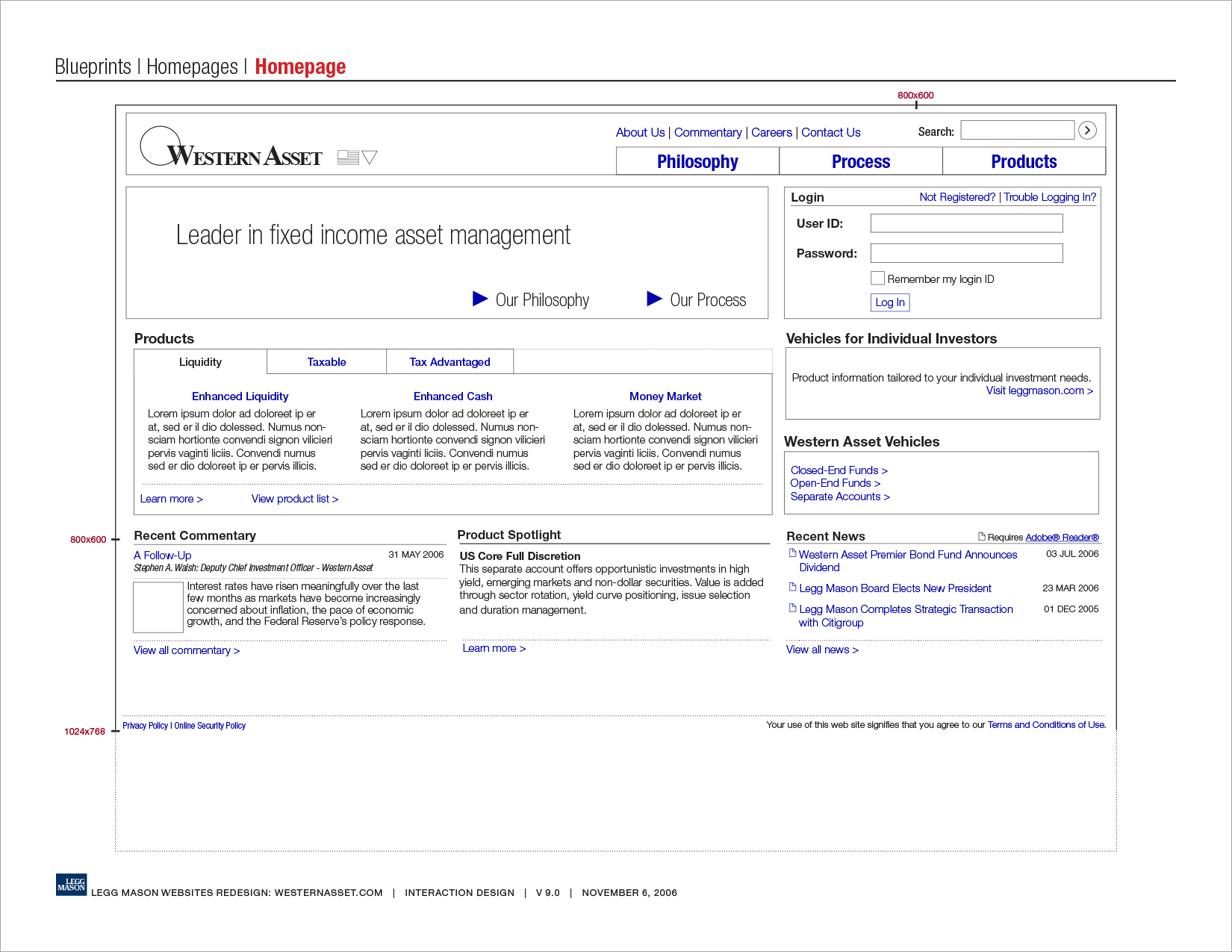1232x952 pixels.
Task: Open the Careers link
Action: [771, 132]
